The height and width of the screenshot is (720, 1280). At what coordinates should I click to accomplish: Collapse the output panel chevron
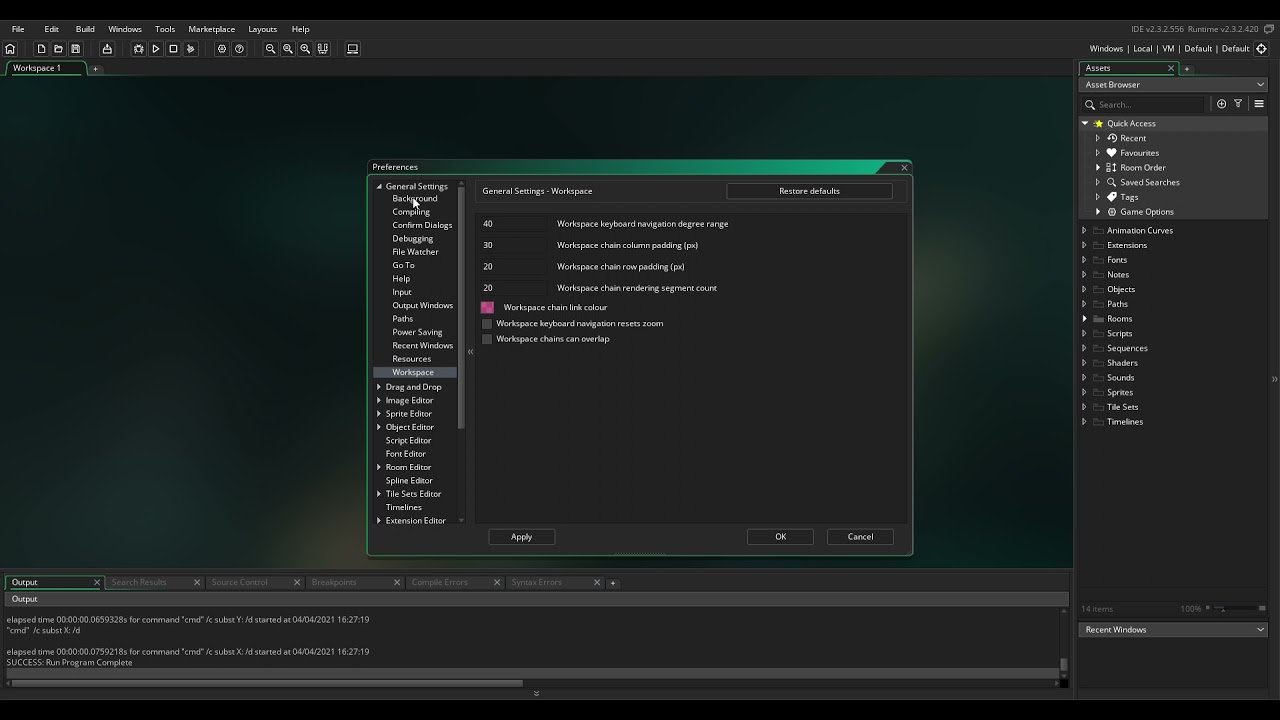(536, 693)
